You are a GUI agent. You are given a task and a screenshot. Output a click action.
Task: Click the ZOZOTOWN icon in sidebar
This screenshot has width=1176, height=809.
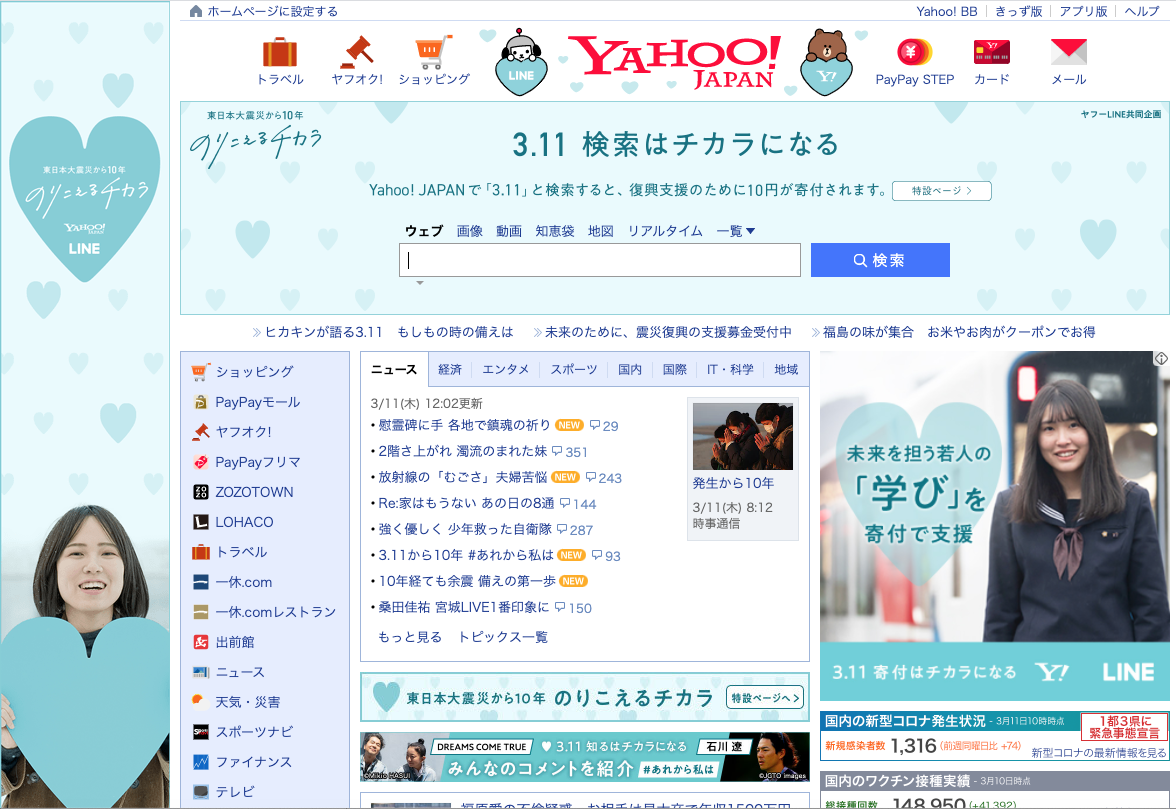coord(200,492)
